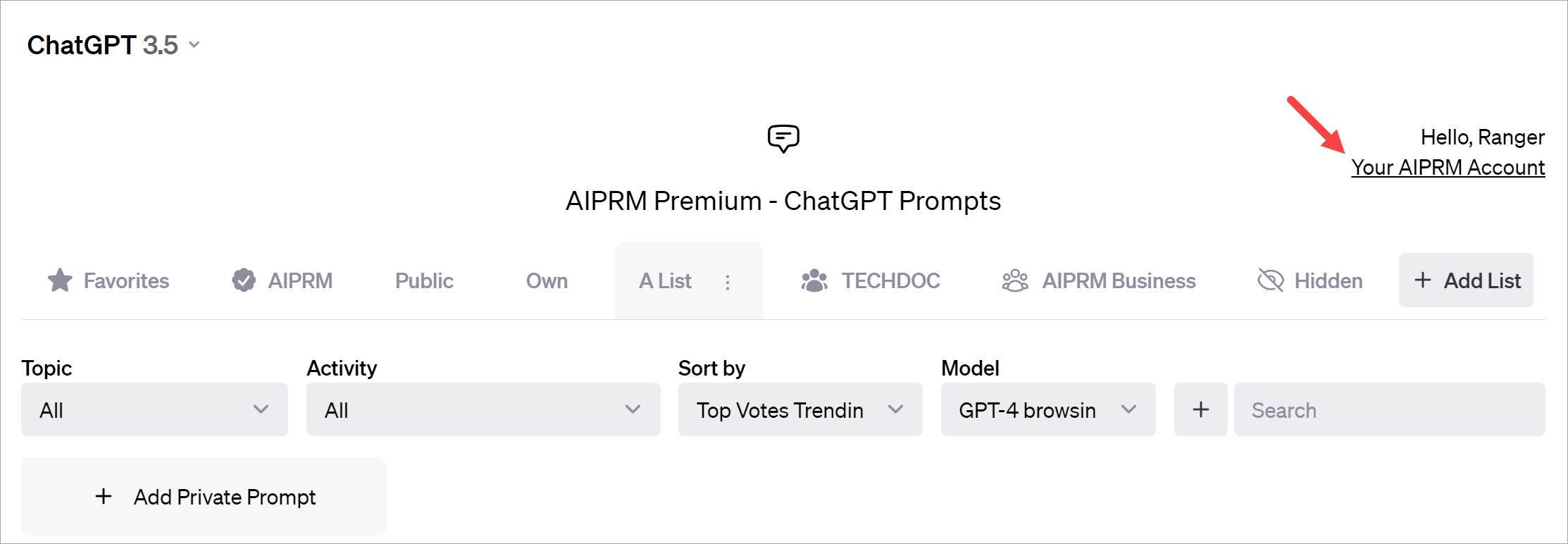Image resolution: width=1568 pixels, height=544 pixels.
Task: Select the A List tab
Action: point(665,280)
